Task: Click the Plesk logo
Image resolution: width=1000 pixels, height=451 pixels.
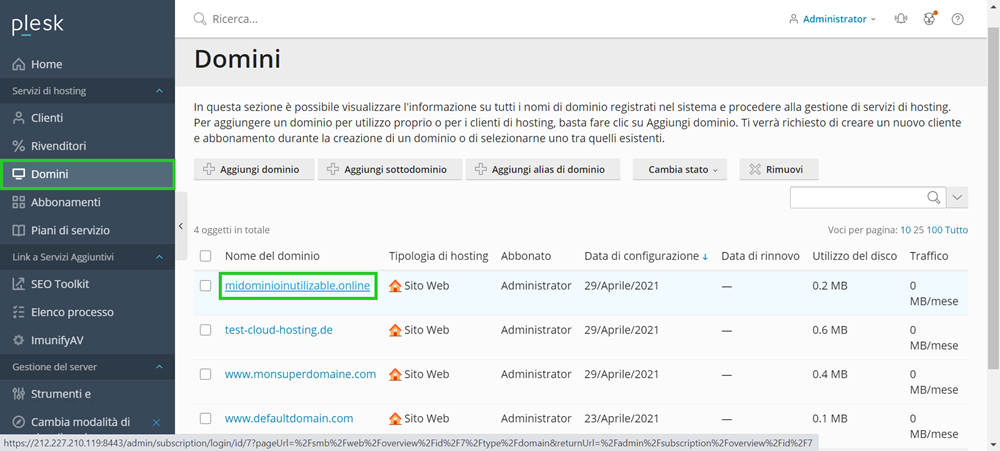Action: pos(38,26)
